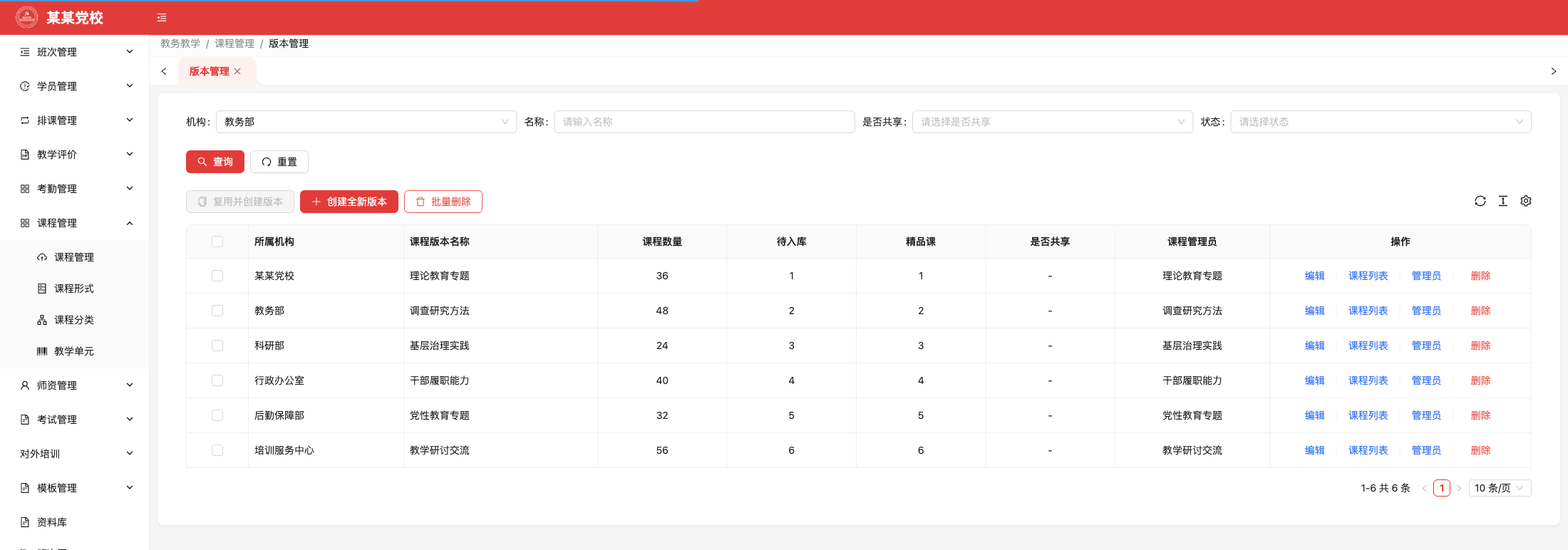Open the 资料库 menu item

(75, 522)
